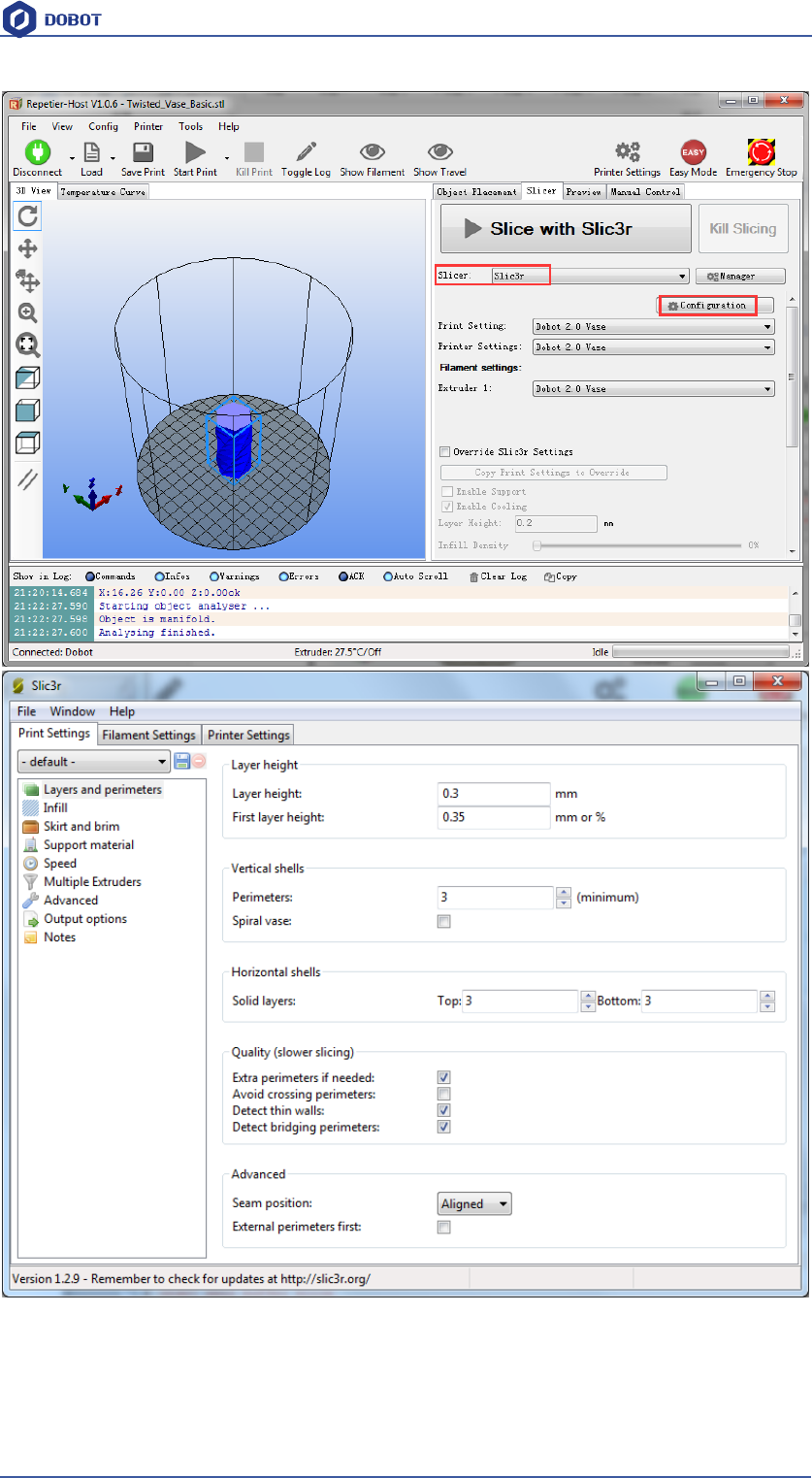Select the rotate view tool
Image resolution: width=812 pixels, height=1478 pixels.
[x=27, y=215]
